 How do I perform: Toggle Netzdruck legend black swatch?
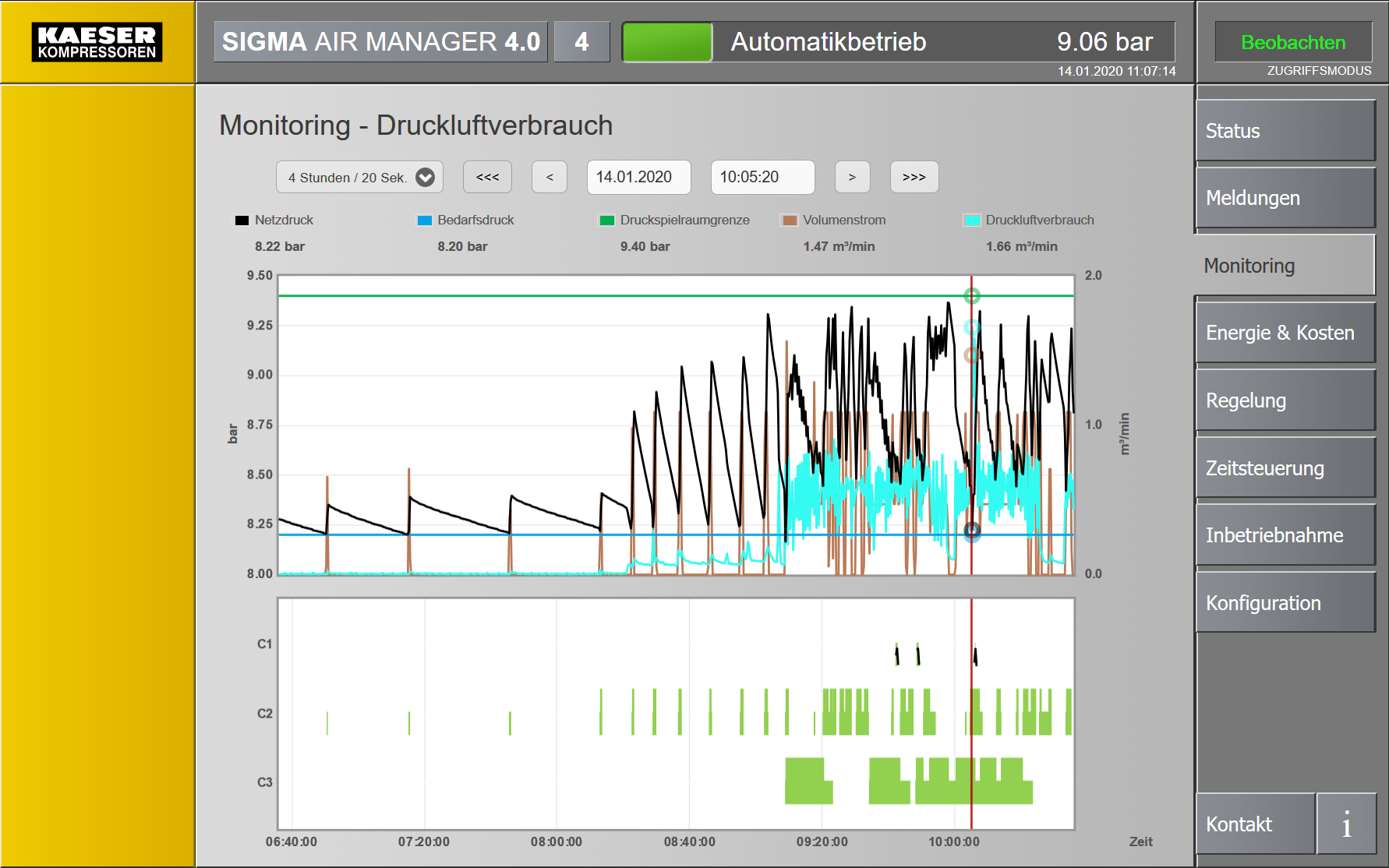(x=242, y=221)
